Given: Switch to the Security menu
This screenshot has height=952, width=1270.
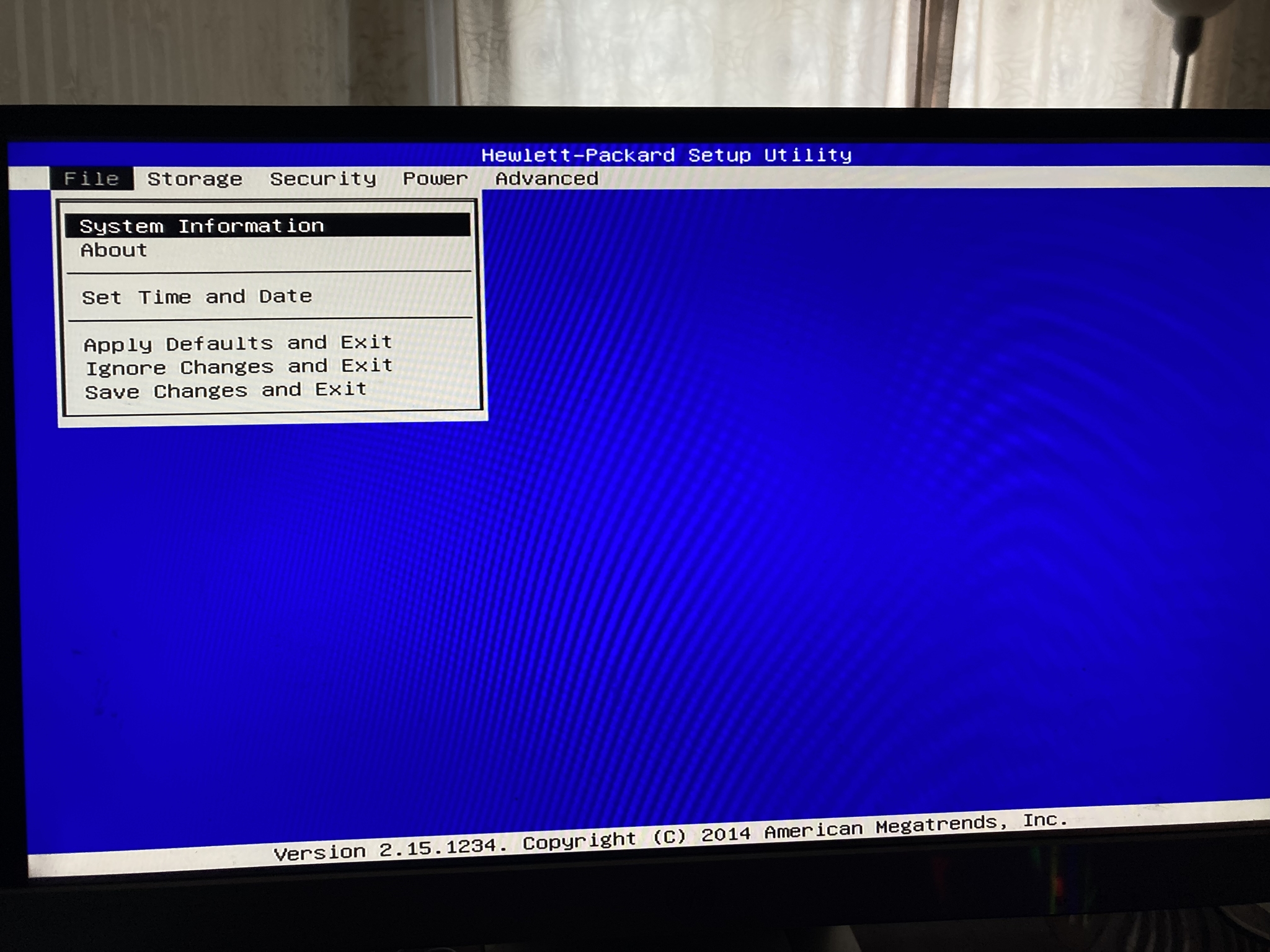Looking at the screenshot, I should (x=323, y=179).
